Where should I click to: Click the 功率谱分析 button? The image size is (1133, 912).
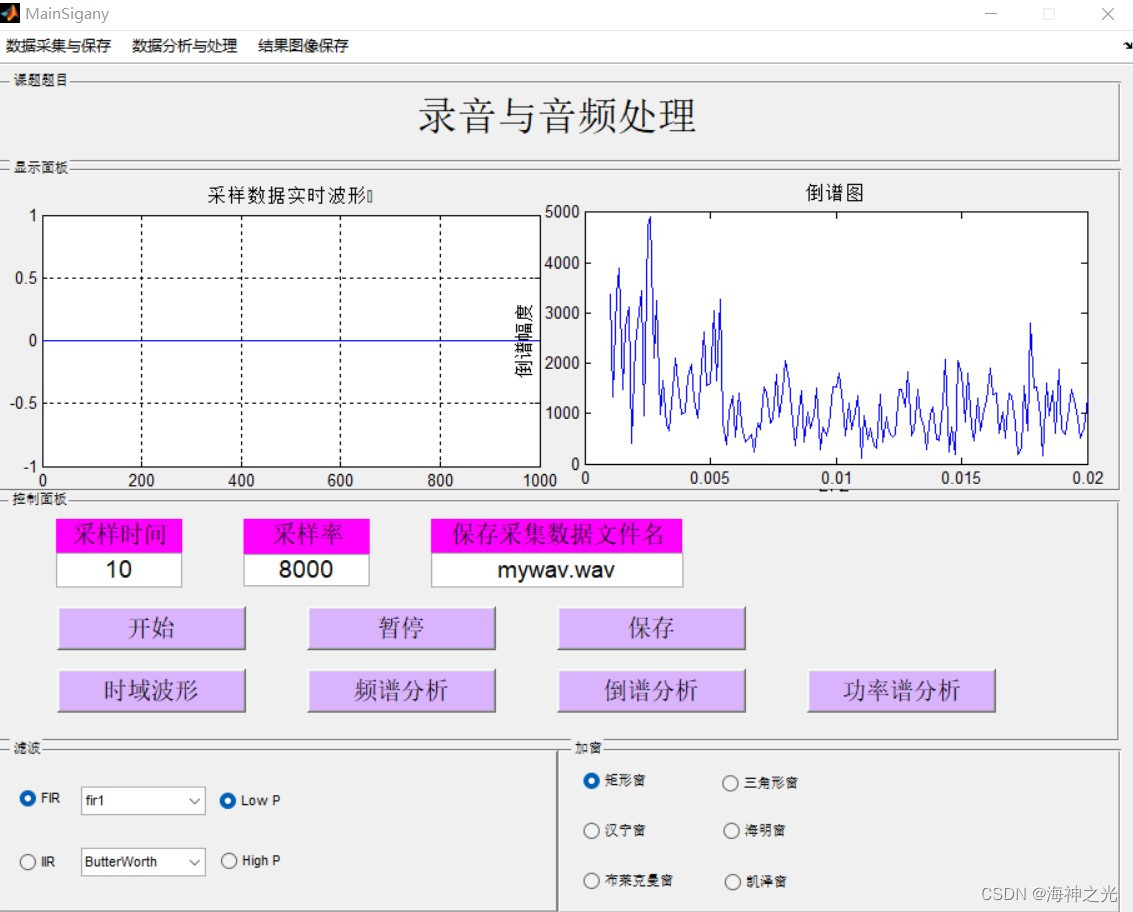(x=902, y=691)
